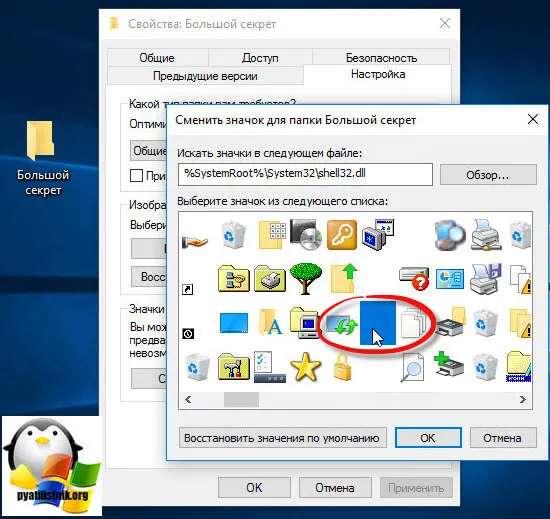Select the blue desktop rectangle icon
The height and width of the screenshot is (519, 550).
click(234, 323)
